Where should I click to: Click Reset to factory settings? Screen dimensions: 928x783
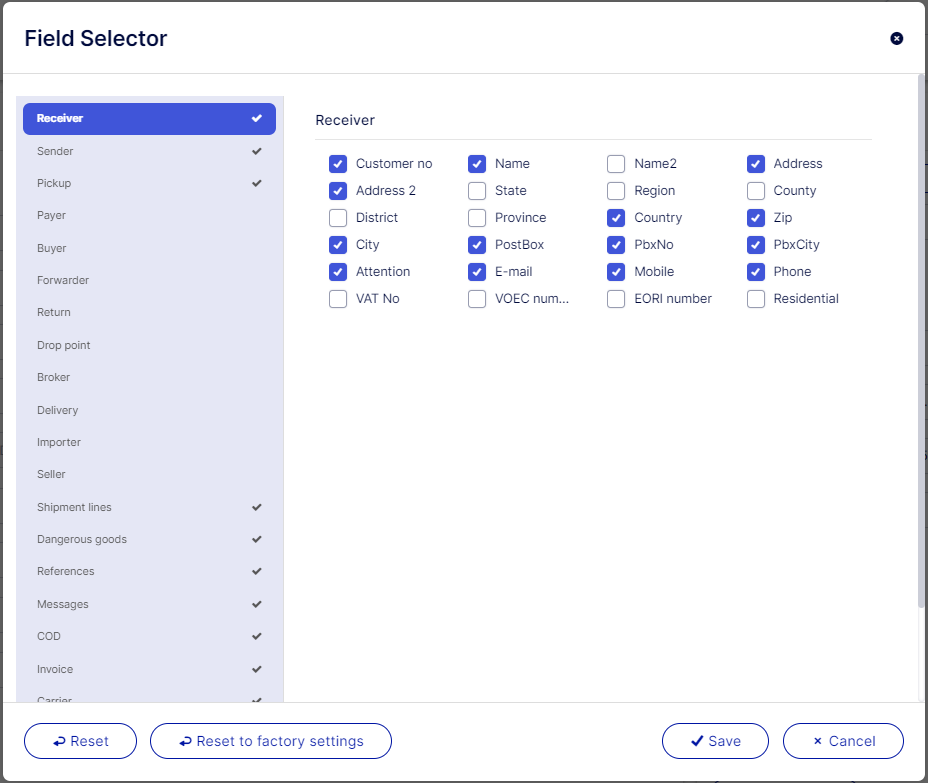tap(270, 741)
